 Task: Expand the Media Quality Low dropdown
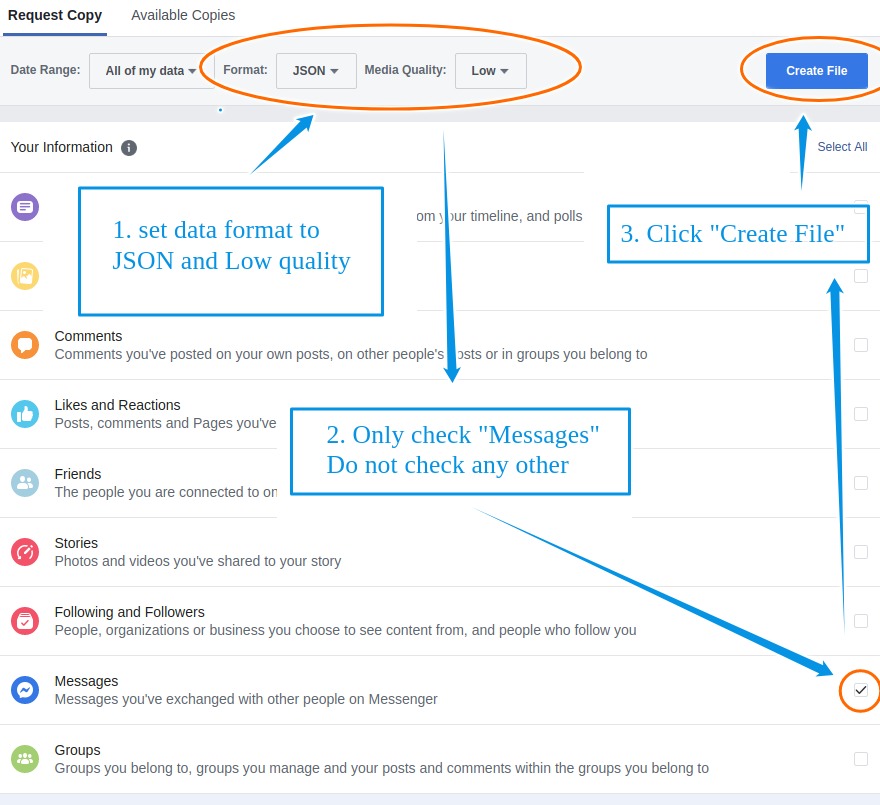[490, 71]
